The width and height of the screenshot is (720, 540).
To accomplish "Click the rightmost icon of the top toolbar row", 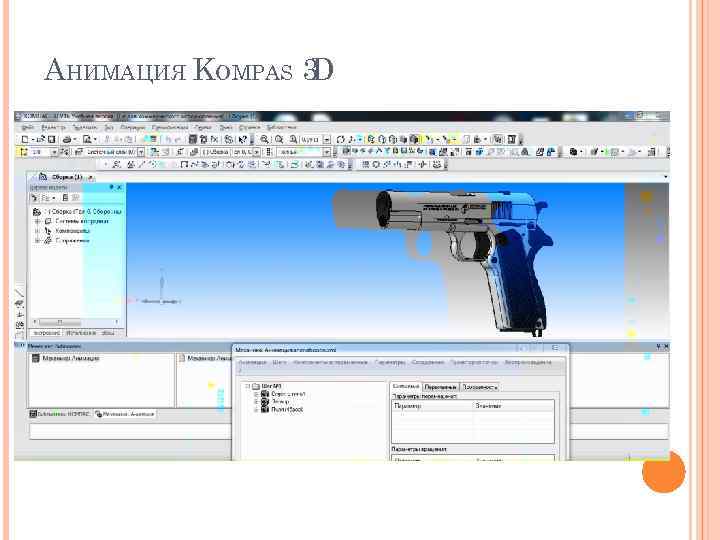I will coord(512,139).
